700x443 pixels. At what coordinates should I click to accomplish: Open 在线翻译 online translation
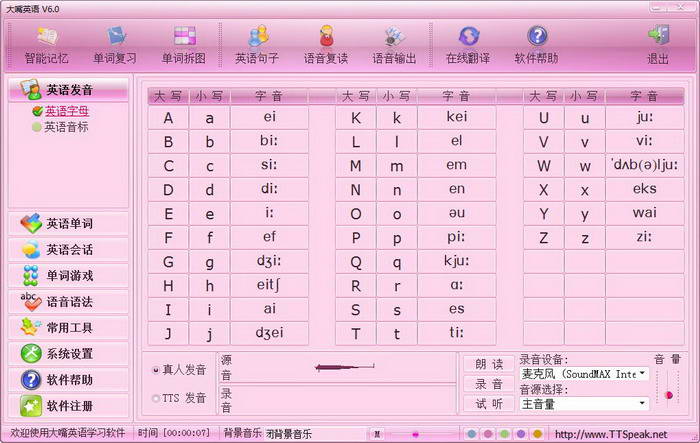469,43
